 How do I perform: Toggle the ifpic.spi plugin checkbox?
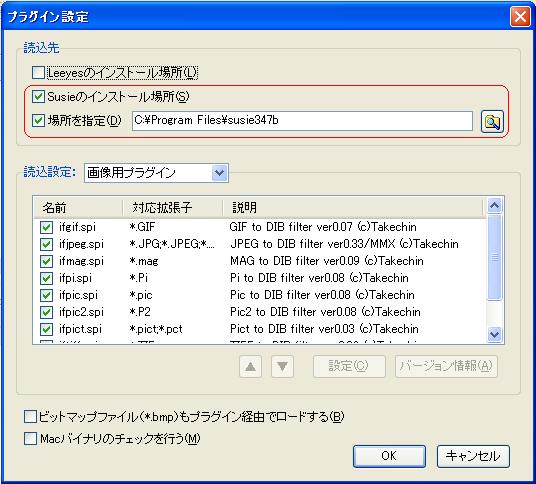click(46, 295)
